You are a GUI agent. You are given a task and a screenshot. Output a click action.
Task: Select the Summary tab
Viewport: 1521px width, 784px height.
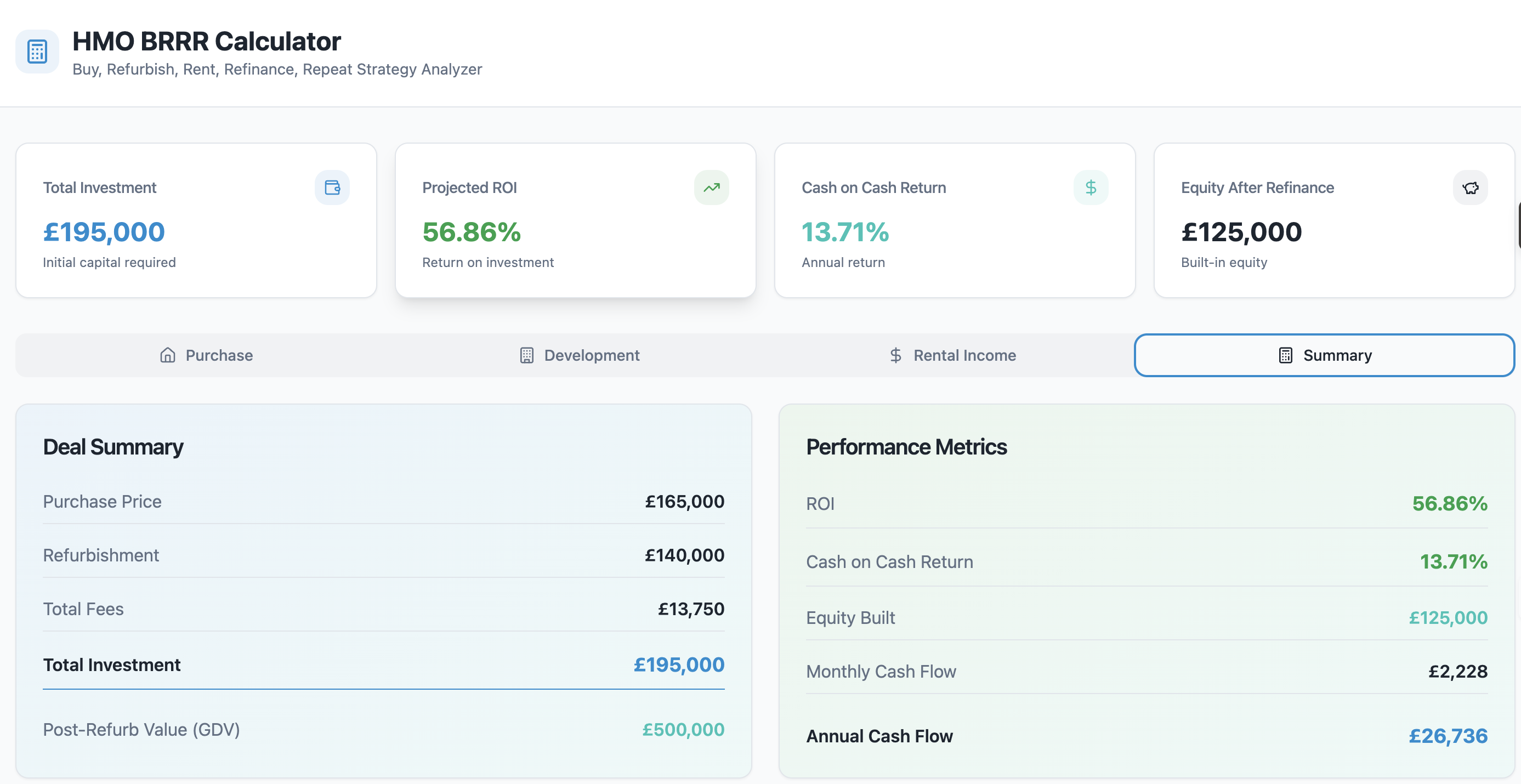click(x=1324, y=355)
